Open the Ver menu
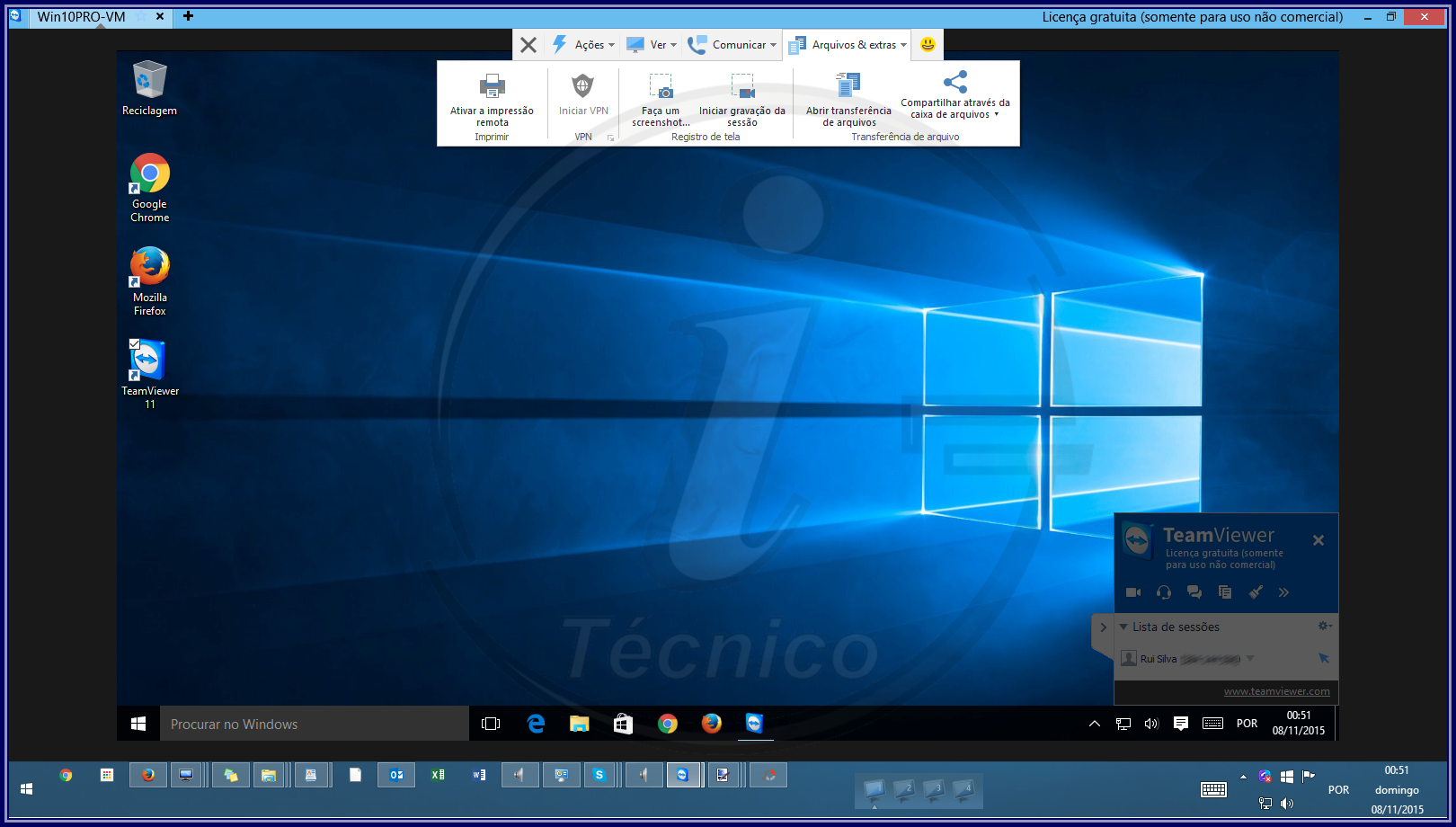The image size is (1456, 827). [x=652, y=45]
